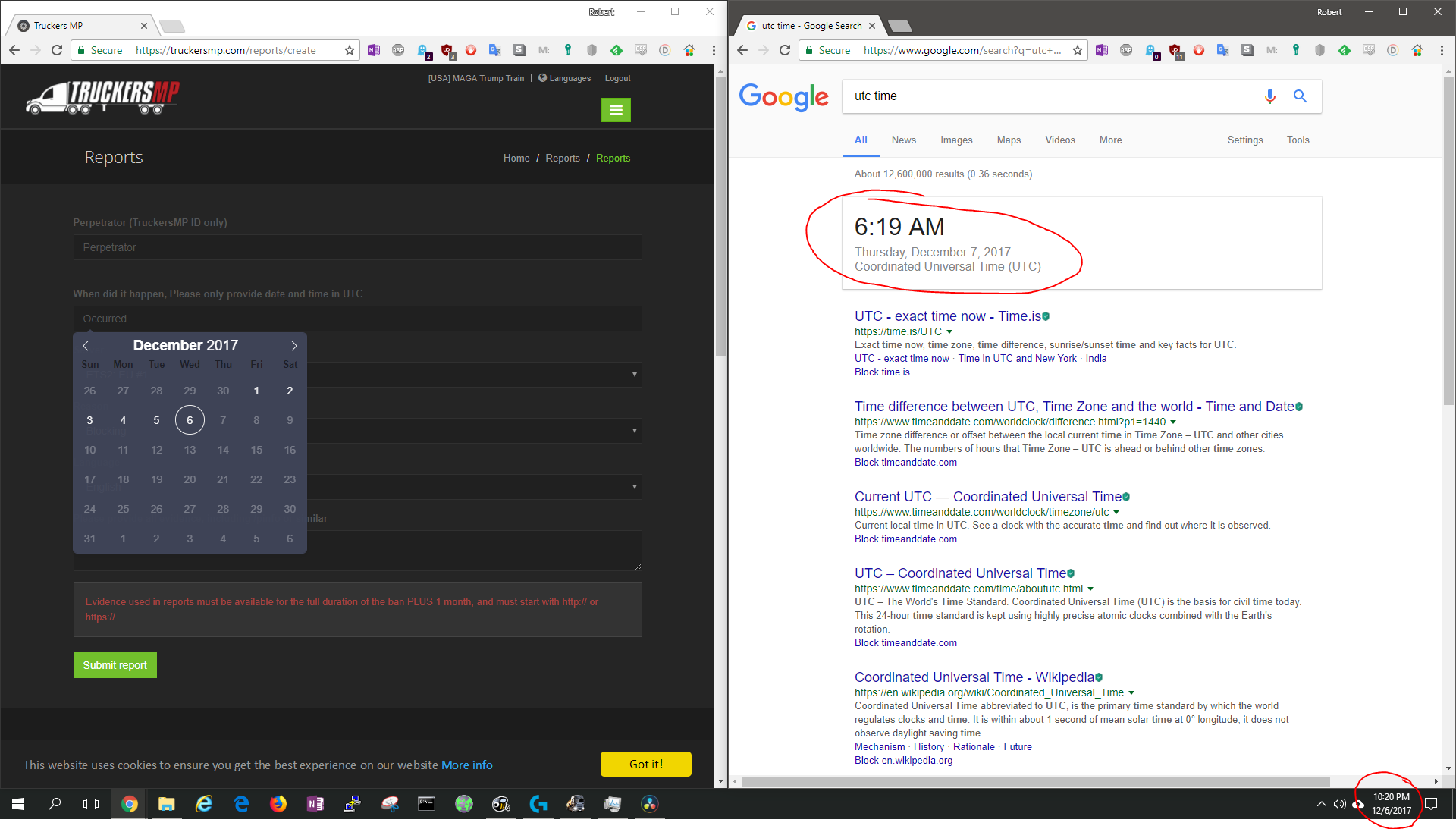Screen dimensions: 1456x829
Task: Expand the Wikipedia result URL dropdown arrow
Action: [x=1131, y=693]
